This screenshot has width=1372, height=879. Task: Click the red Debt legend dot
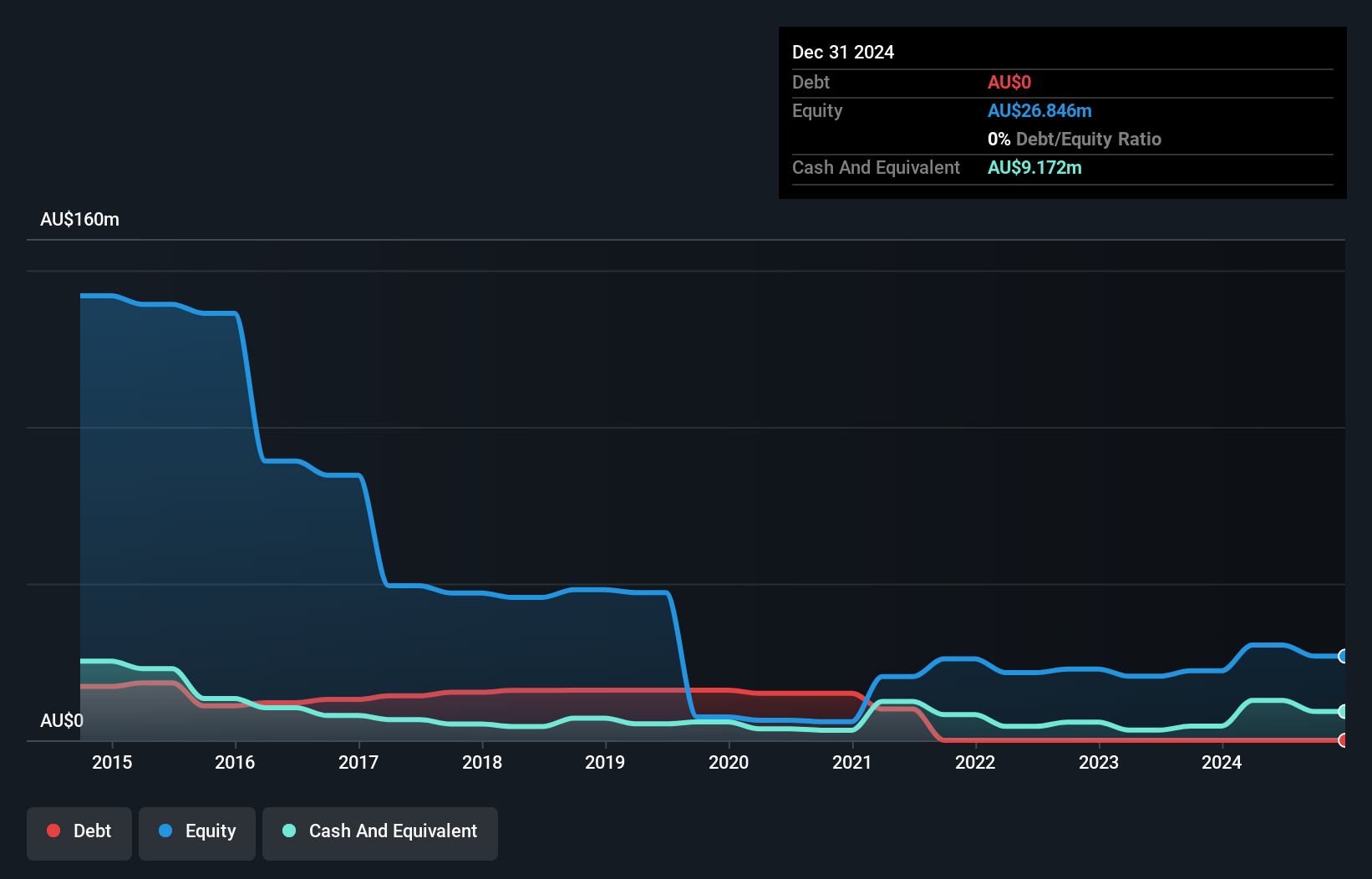[x=53, y=831]
